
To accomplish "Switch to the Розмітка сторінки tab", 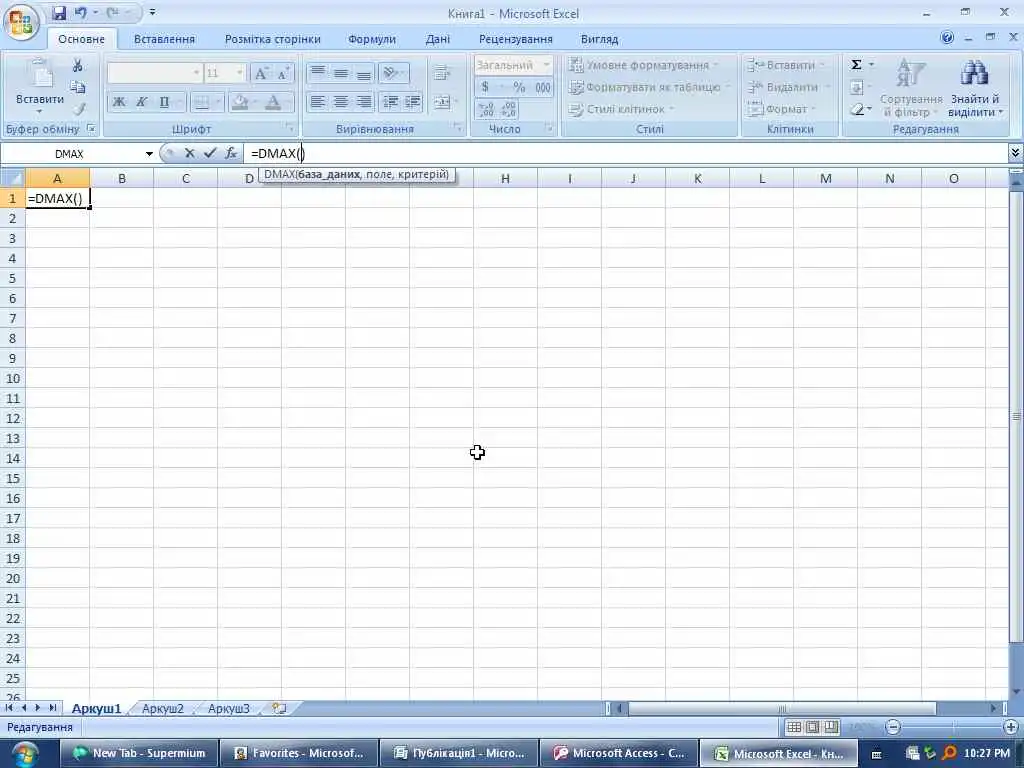I will pos(272,39).
